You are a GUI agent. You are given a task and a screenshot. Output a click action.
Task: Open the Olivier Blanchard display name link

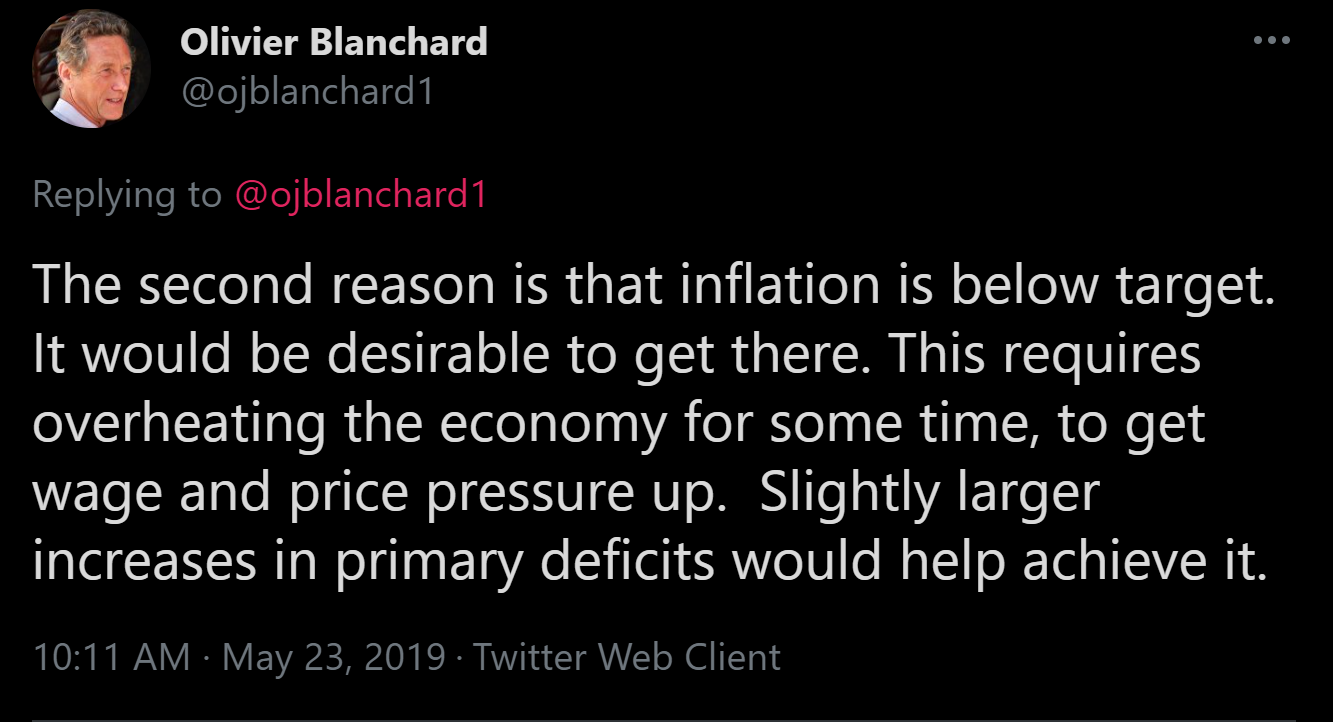pyautogui.click(x=334, y=42)
